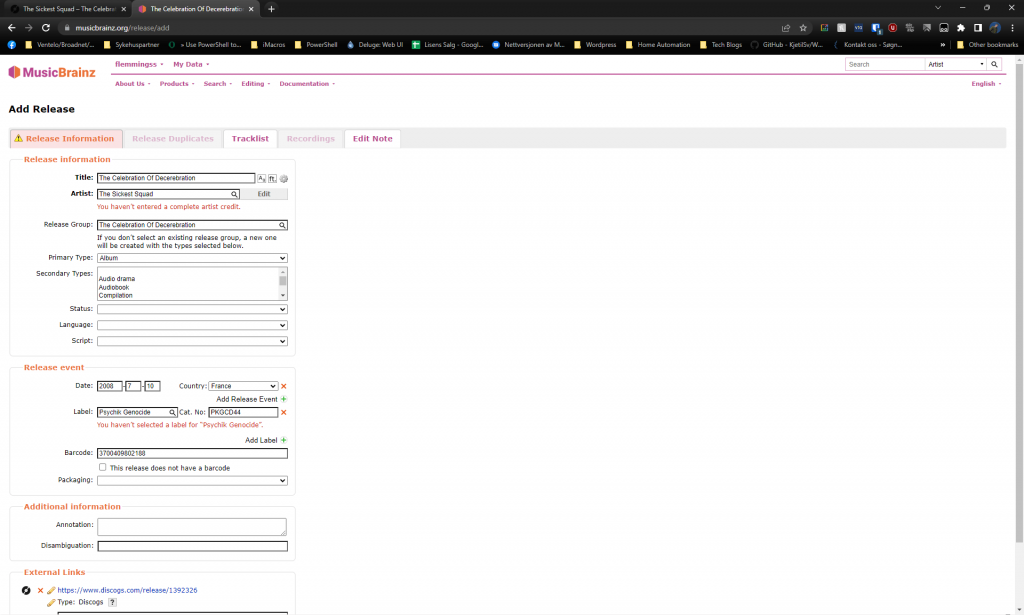Click into the Barcode input field
This screenshot has width=1024, height=615.
pyautogui.click(x=192, y=453)
